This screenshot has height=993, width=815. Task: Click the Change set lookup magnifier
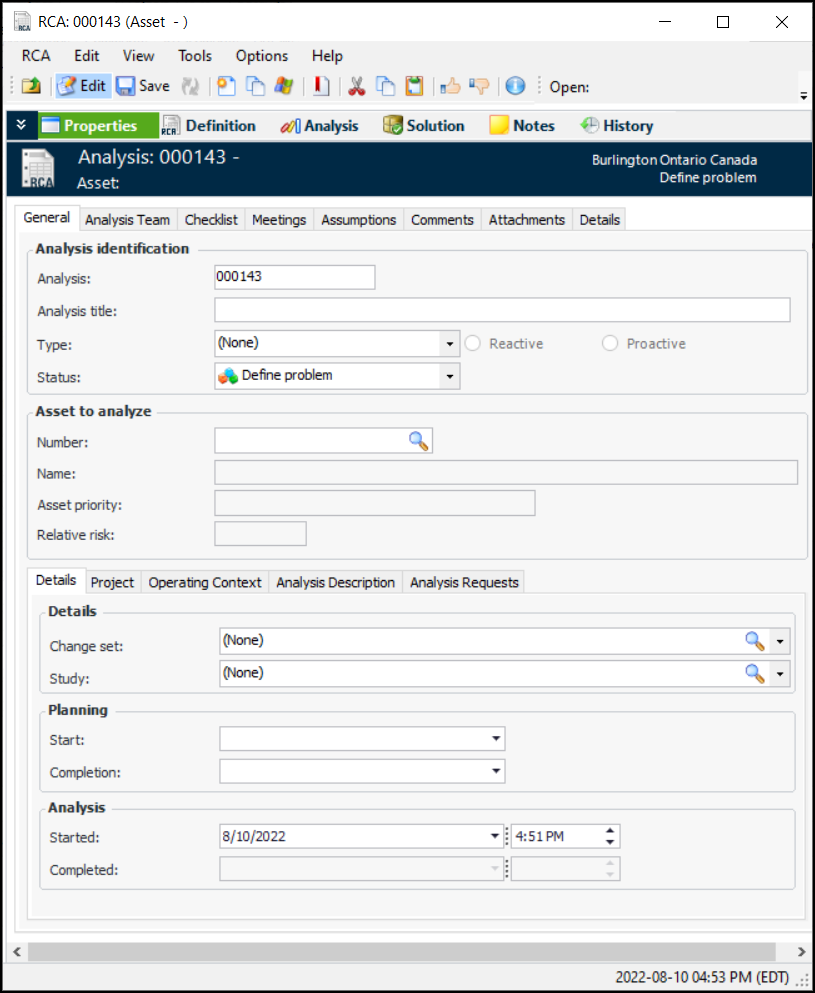point(755,641)
